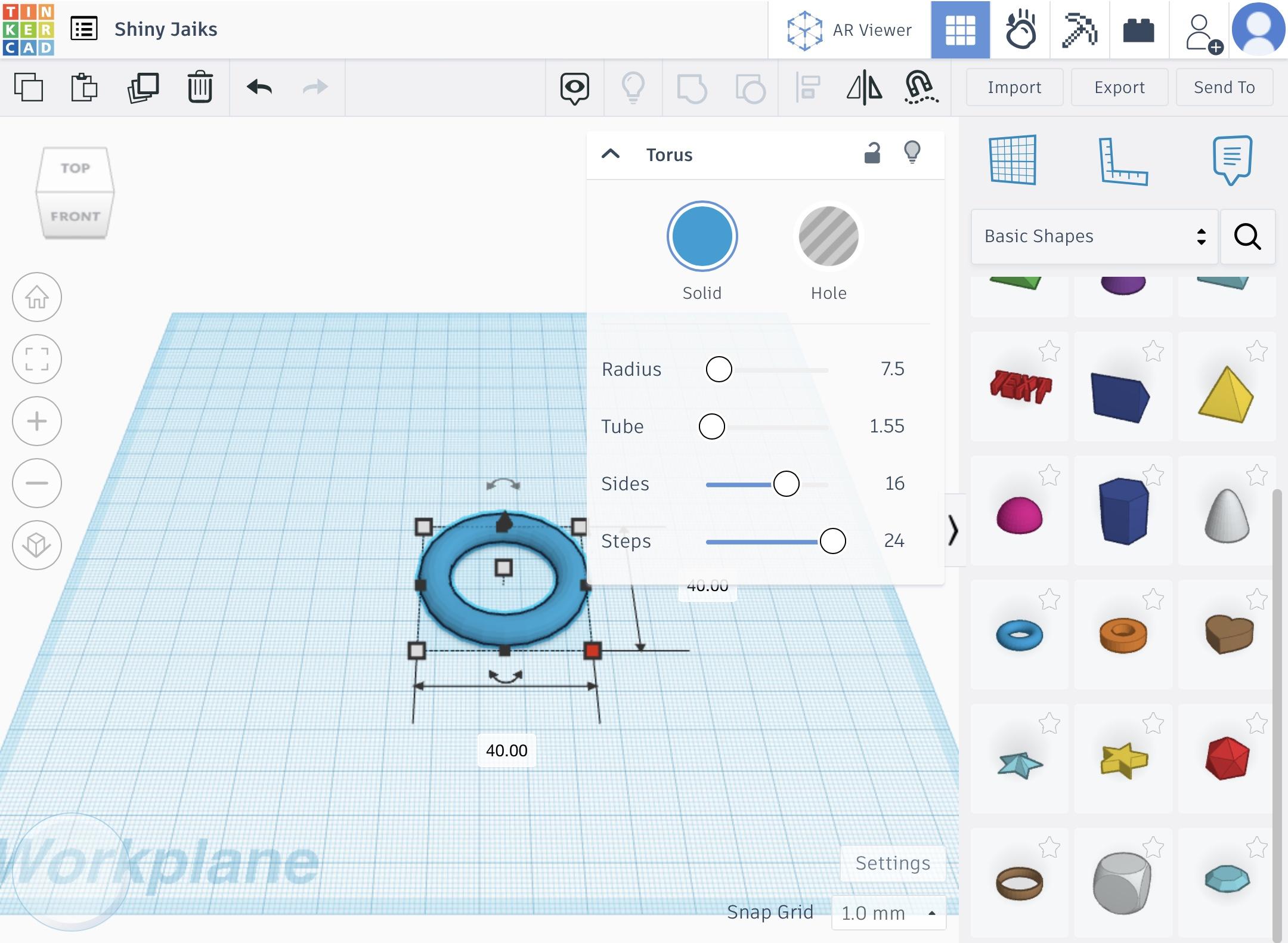Screen dimensions: 1288x943
Task: Click the Duplicate and repeat icon
Action: 143,88
